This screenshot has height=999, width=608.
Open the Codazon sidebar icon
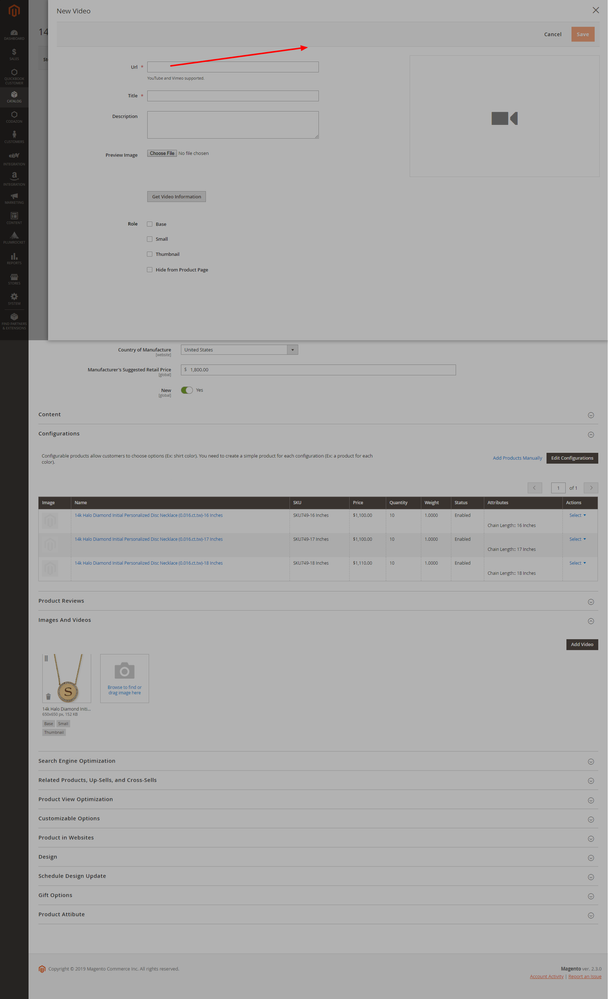click(x=14, y=117)
